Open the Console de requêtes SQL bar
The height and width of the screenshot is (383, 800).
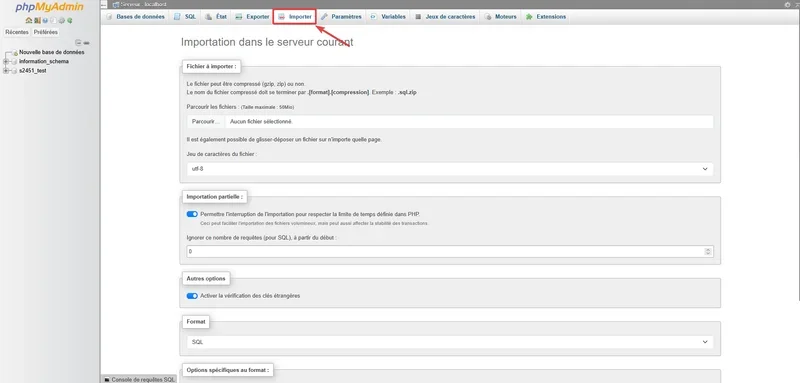coord(139,379)
